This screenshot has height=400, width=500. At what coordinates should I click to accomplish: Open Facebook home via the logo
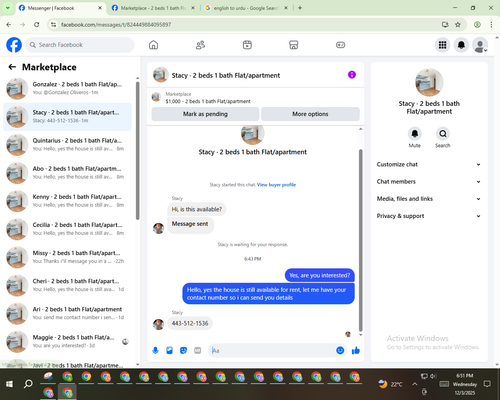[14, 45]
